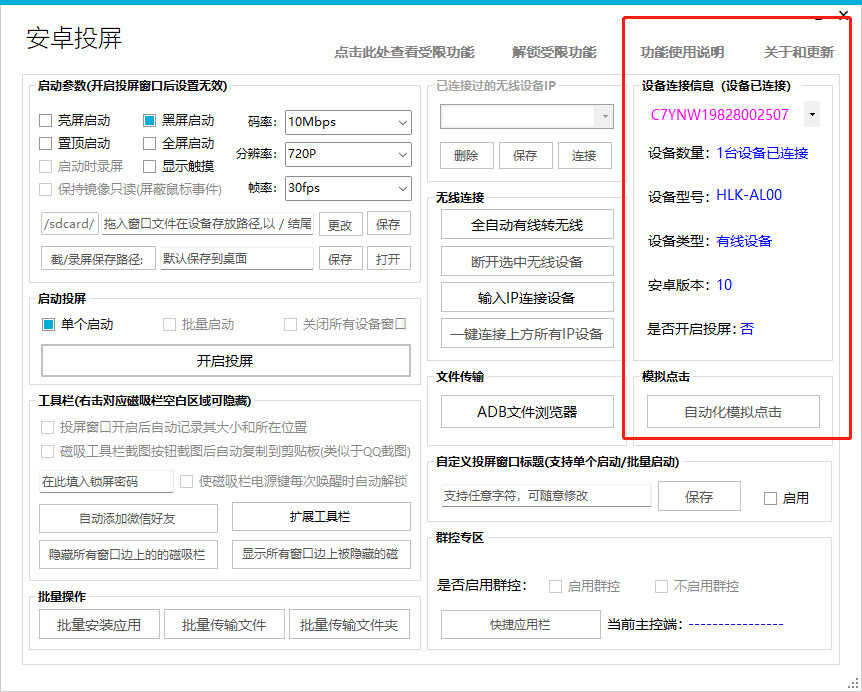Click 批量传输文件 button
This screenshot has width=862, height=692.
click(x=224, y=624)
